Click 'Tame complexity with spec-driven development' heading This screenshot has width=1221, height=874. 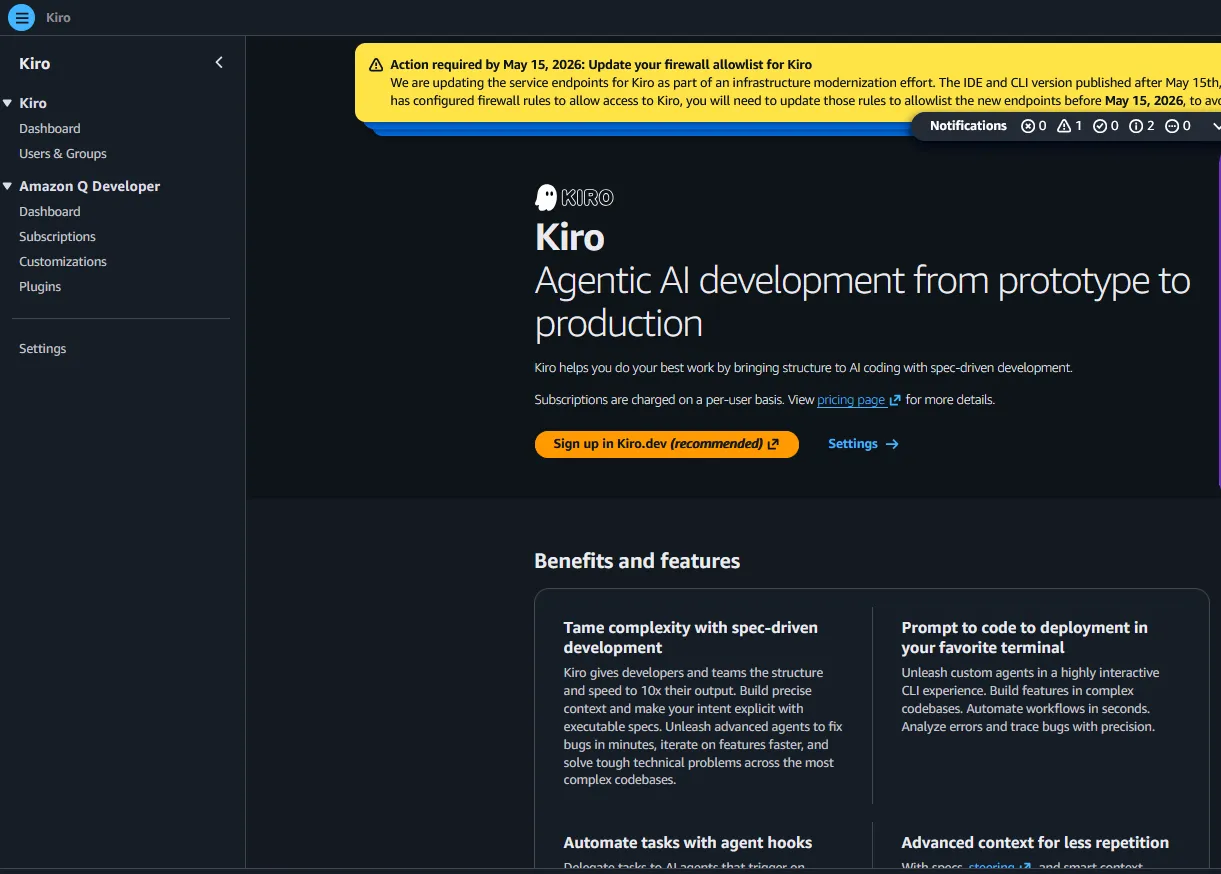690,637
